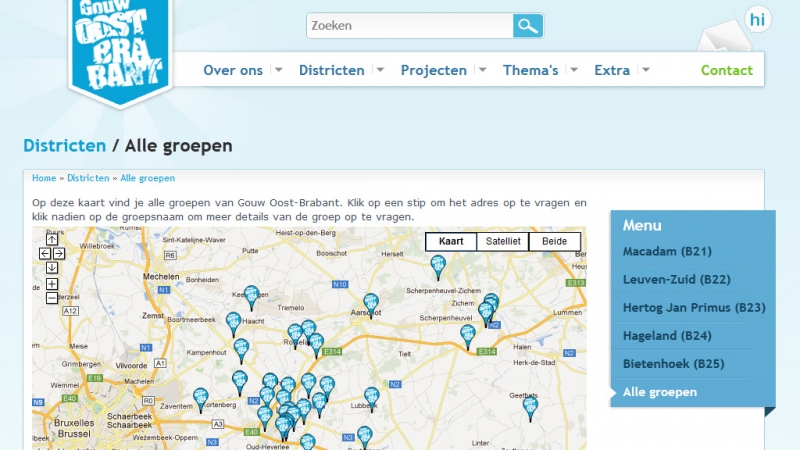Pan the map right arrow
The image size is (800, 450).
pyautogui.click(x=59, y=253)
